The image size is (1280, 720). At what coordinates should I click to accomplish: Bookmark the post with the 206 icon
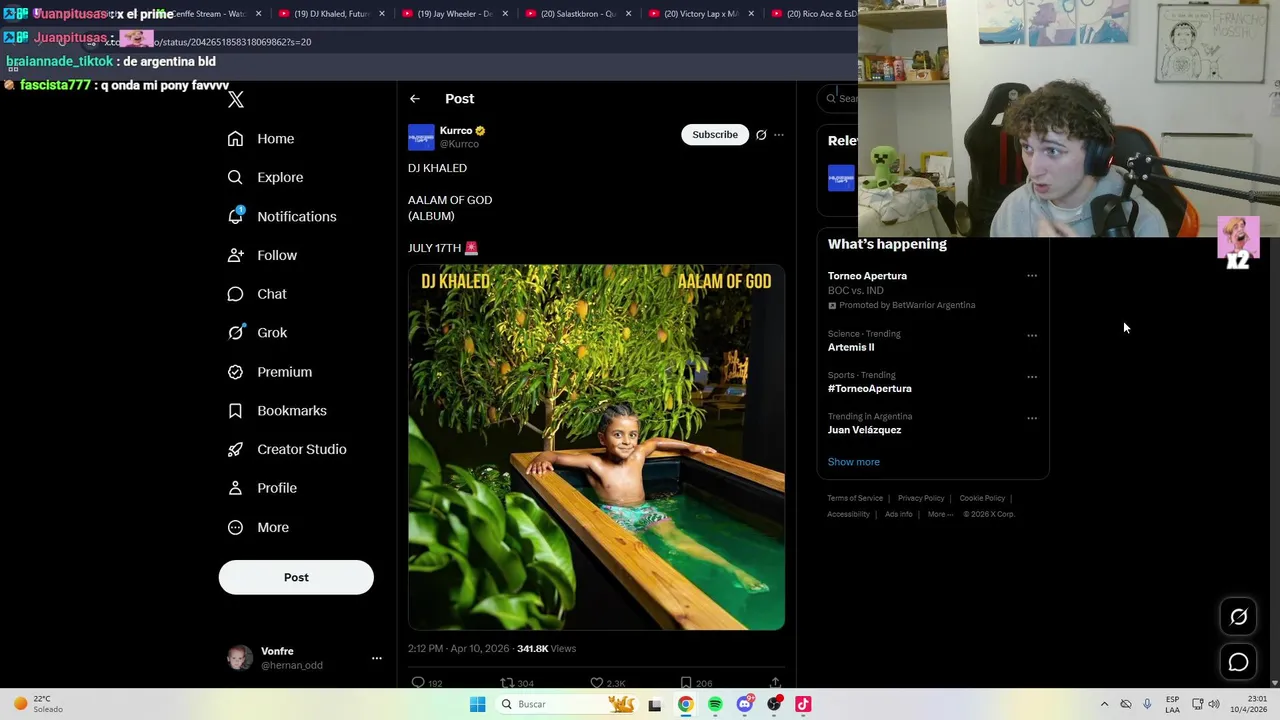tap(685, 683)
